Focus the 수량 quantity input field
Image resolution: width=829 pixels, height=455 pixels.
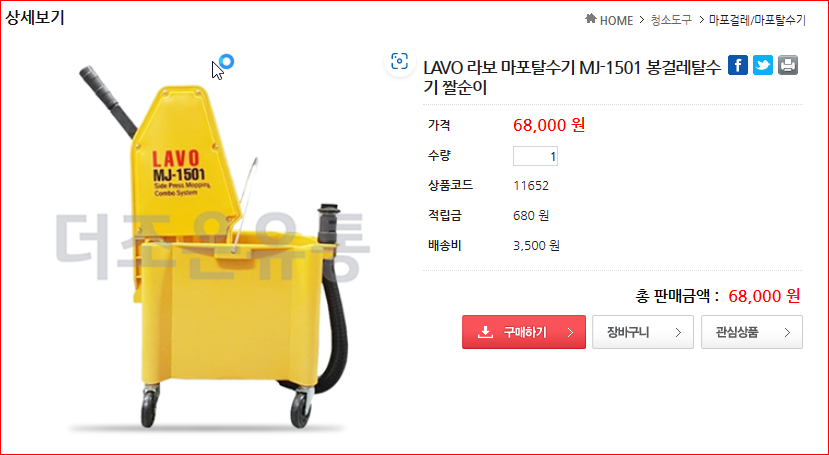pos(535,156)
